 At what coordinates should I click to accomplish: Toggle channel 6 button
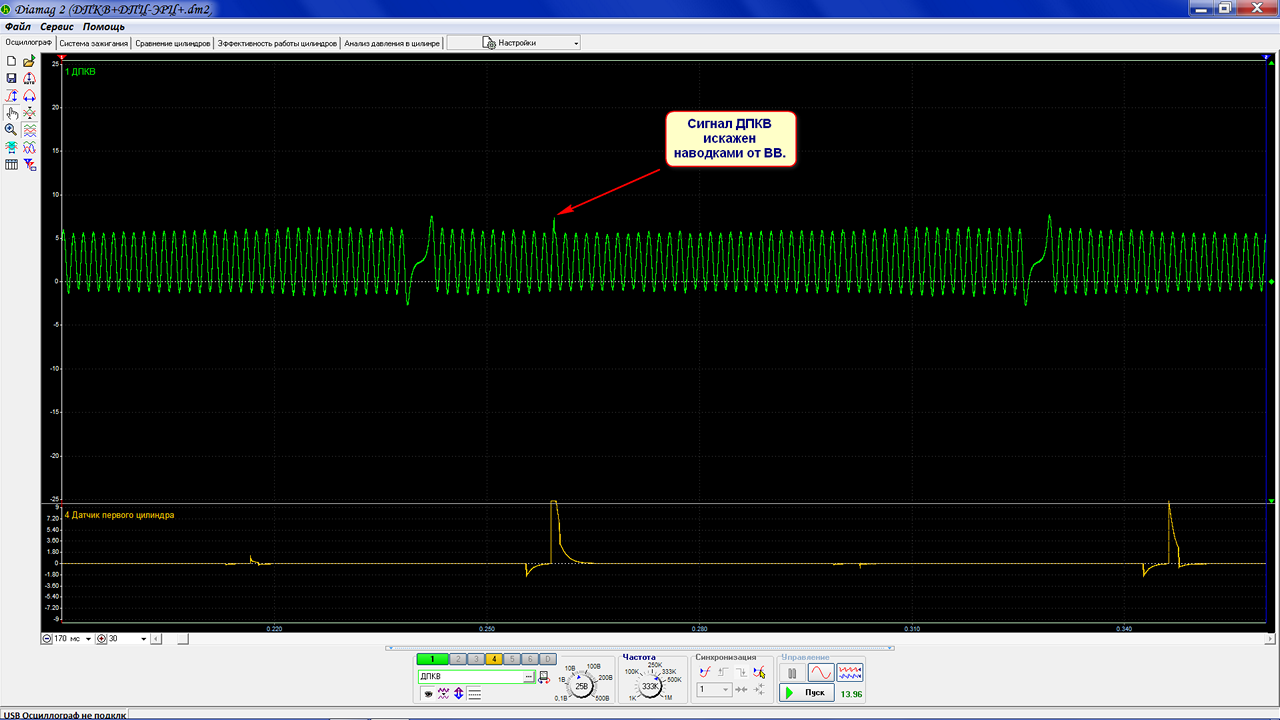(530, 659)
